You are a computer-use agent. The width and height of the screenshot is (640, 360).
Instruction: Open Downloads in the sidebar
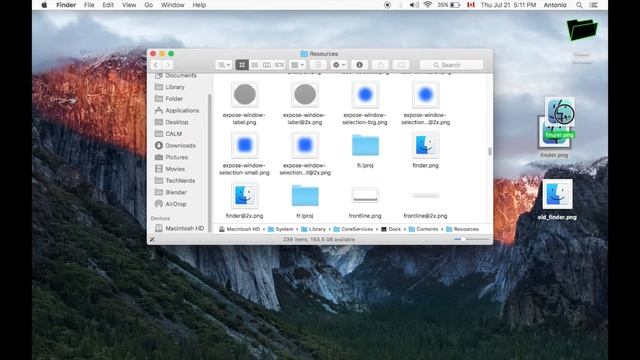(176, 145)
